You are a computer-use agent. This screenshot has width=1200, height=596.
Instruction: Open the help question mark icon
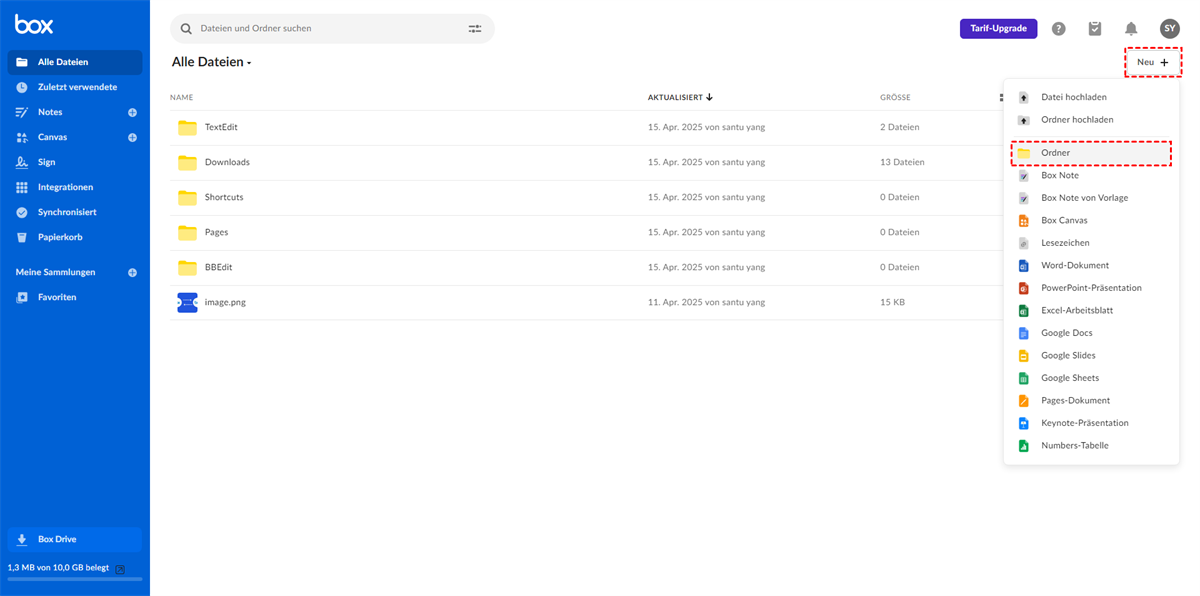point(1058,29)
